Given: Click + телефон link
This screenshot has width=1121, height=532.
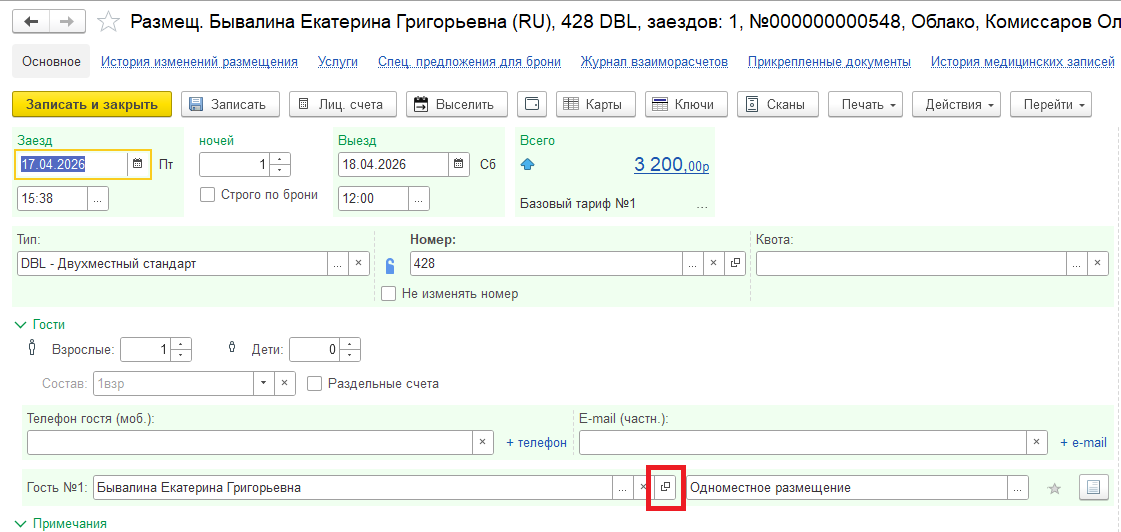Looking at the screenshot, I should coord(536,443).
